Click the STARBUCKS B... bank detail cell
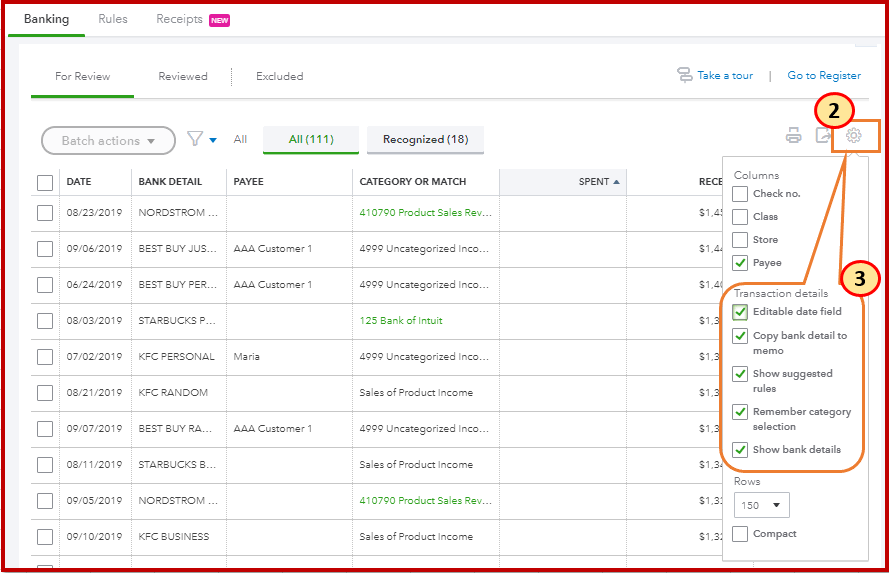Screen dimensions: 889x573 (177, 465)
